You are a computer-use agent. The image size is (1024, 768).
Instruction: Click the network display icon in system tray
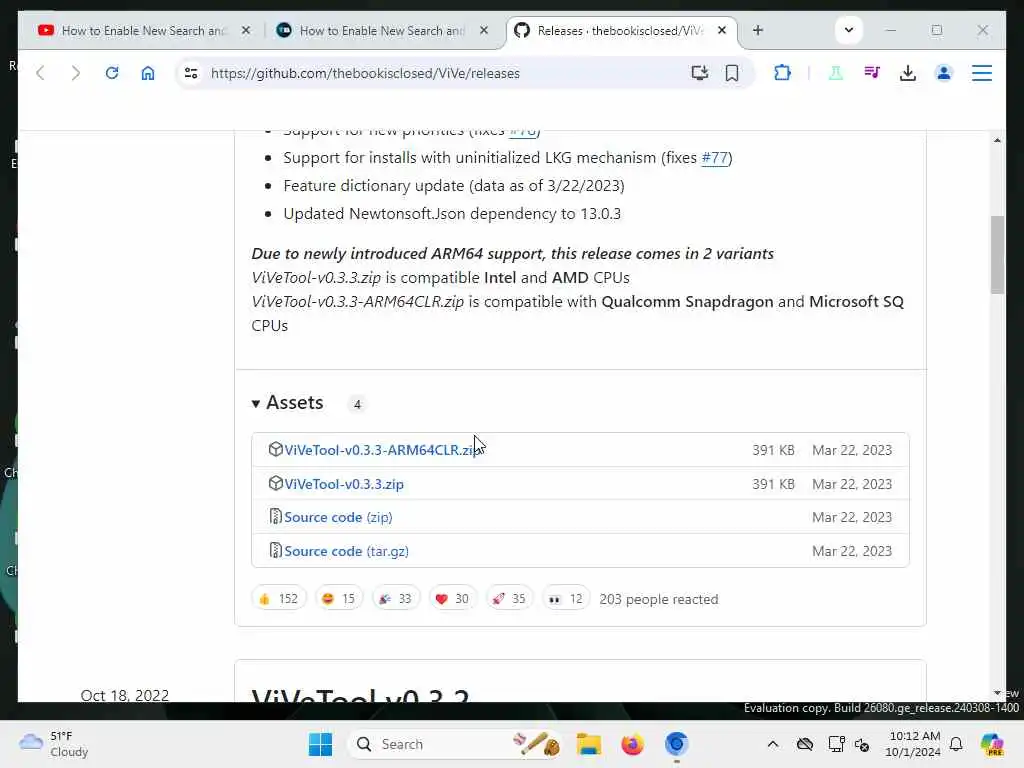click(x=837, y=744)
